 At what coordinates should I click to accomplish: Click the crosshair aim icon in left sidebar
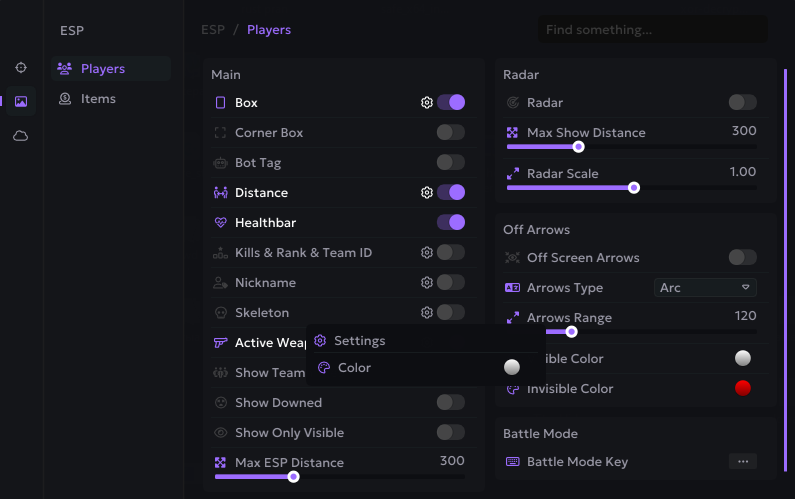click(x=21, y=67)
